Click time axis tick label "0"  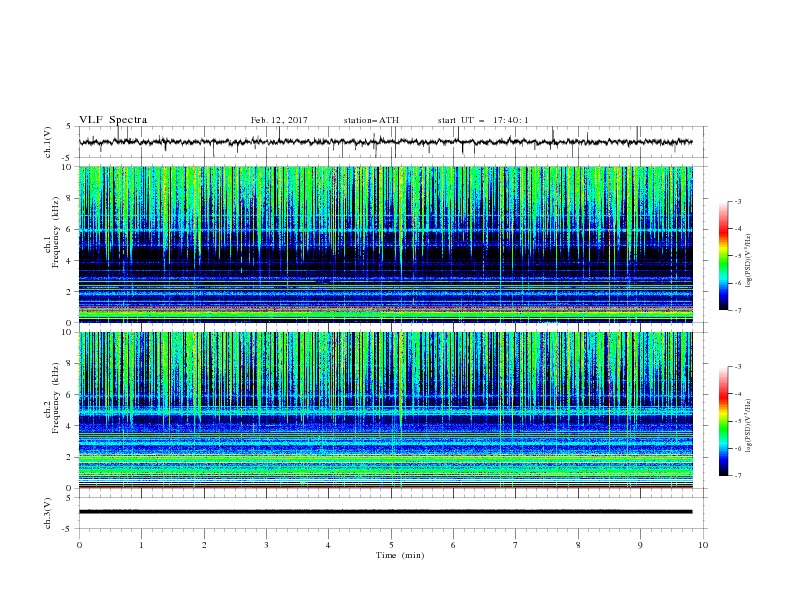pos(79,545)
